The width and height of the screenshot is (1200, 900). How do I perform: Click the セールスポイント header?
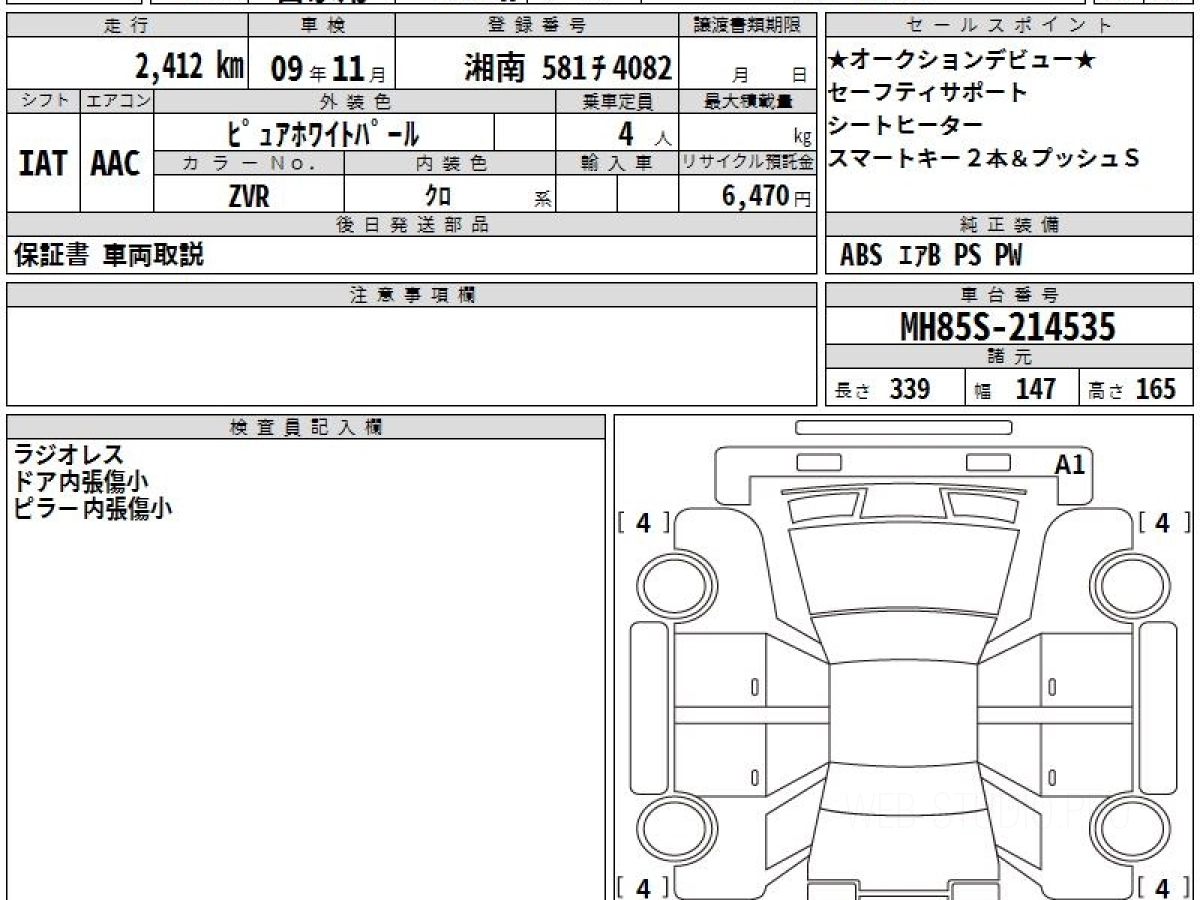[x=1010, y=26]
